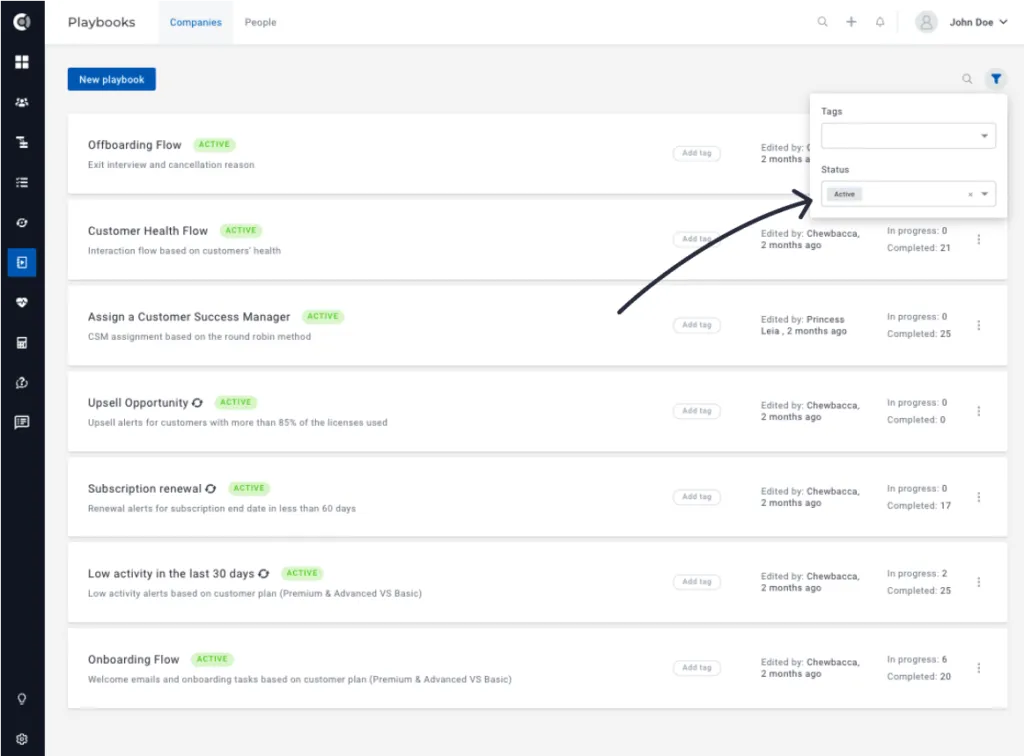
Task: Open options menu for Onboarding Flow
Action: coord(978,668)
